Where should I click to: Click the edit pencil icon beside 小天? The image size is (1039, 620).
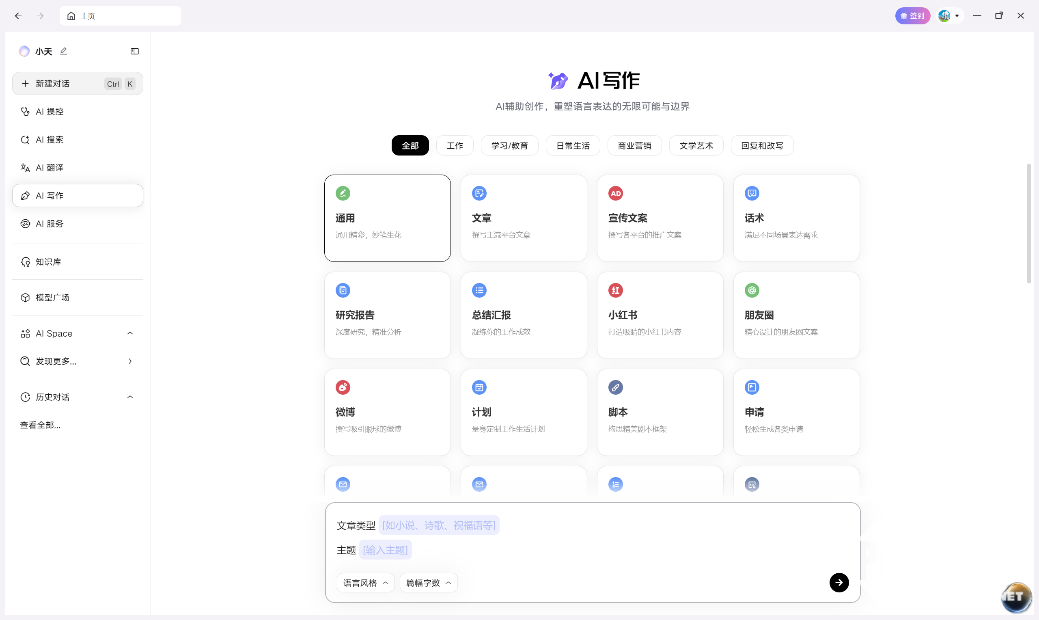64,51
